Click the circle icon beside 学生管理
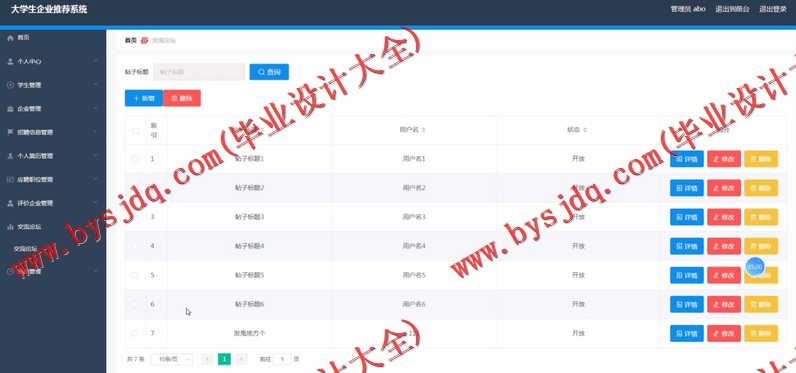The width and height of the screenshot is (796, 373). click(10, 85)
